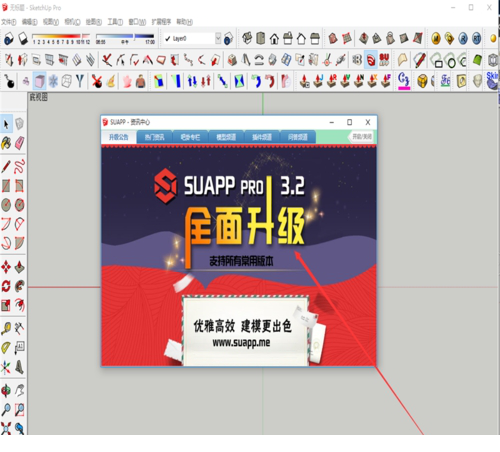Click the black bomb plugin icon
This screenshot has height=452, width=500.
point(9,81)
